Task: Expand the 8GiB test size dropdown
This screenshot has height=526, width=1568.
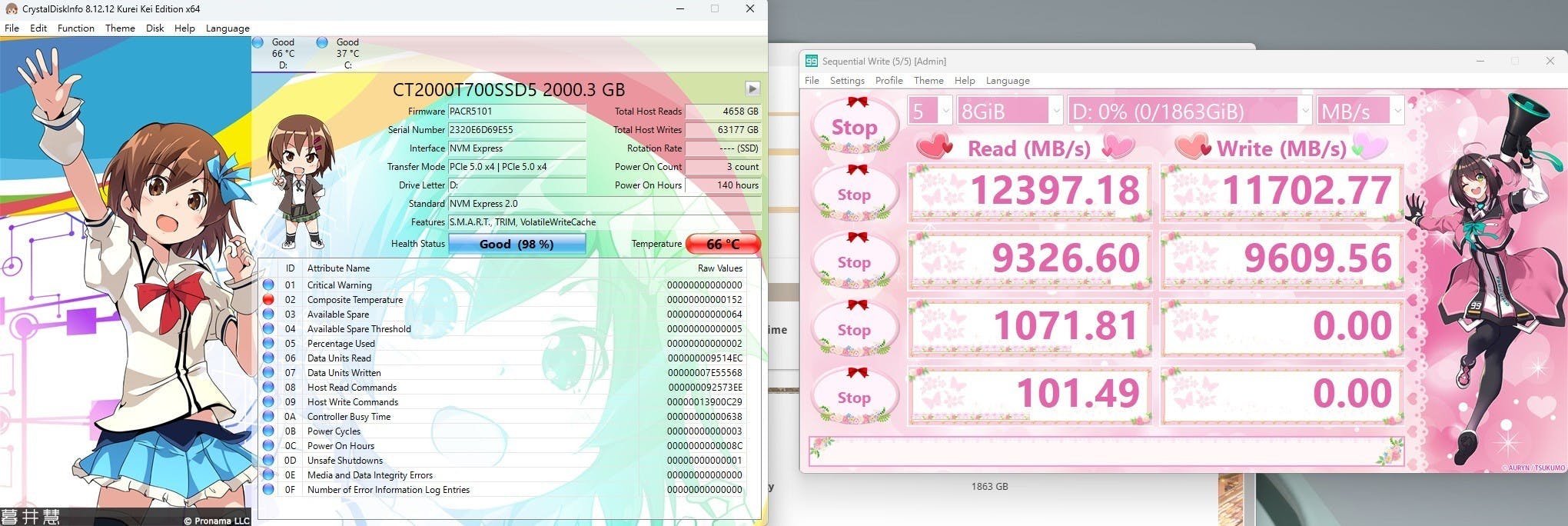Action: [1010, 112]
